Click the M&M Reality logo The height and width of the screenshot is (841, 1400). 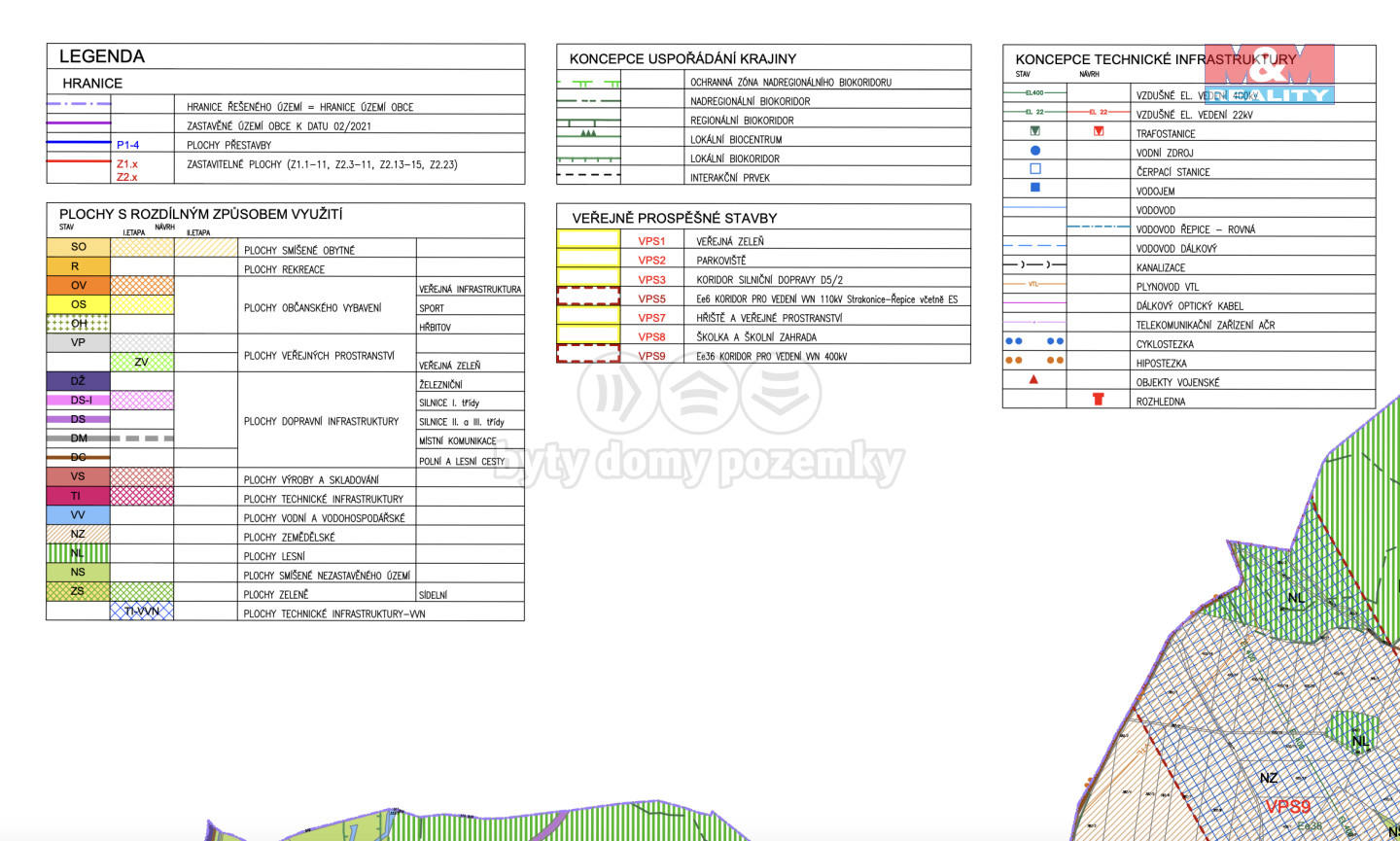pyautogui.click(x=1269, y=74)
